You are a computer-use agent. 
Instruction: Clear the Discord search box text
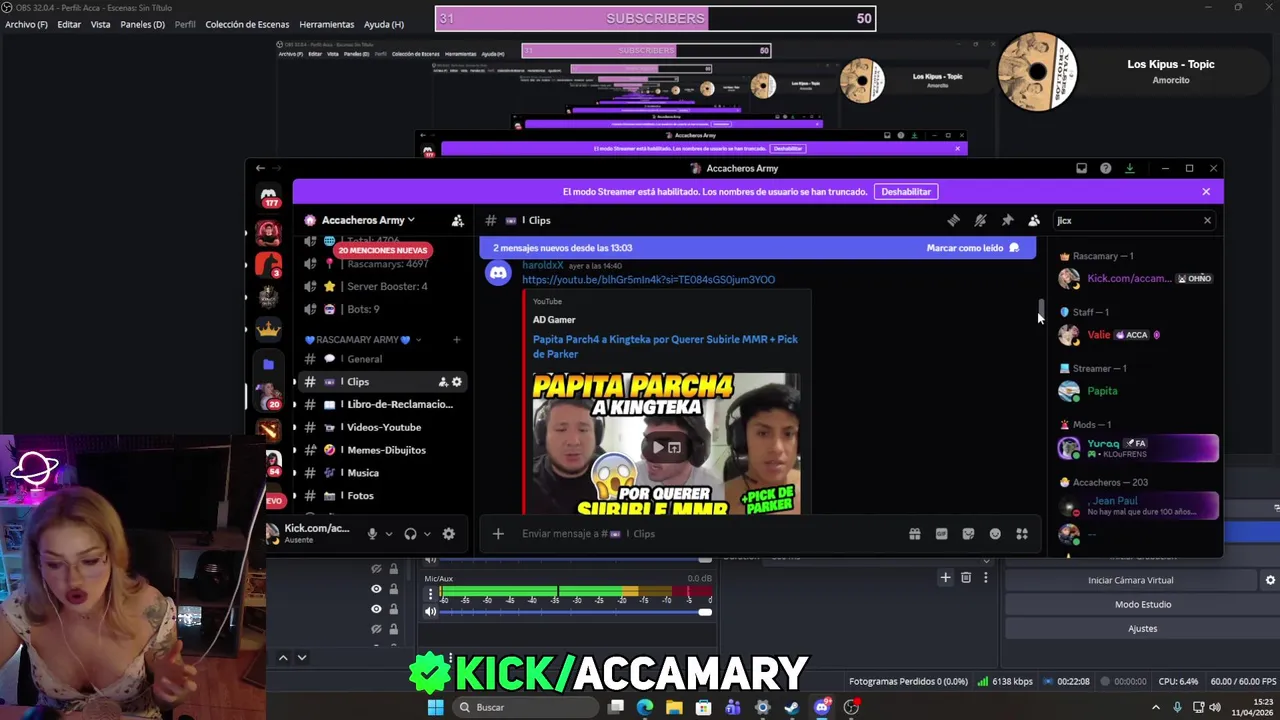point(1207,220)
